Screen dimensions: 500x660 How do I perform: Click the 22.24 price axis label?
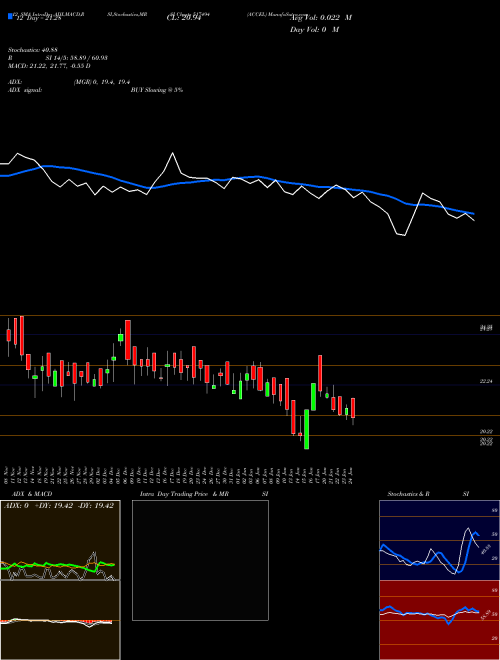pyautogui.click(x=486, y=381)
